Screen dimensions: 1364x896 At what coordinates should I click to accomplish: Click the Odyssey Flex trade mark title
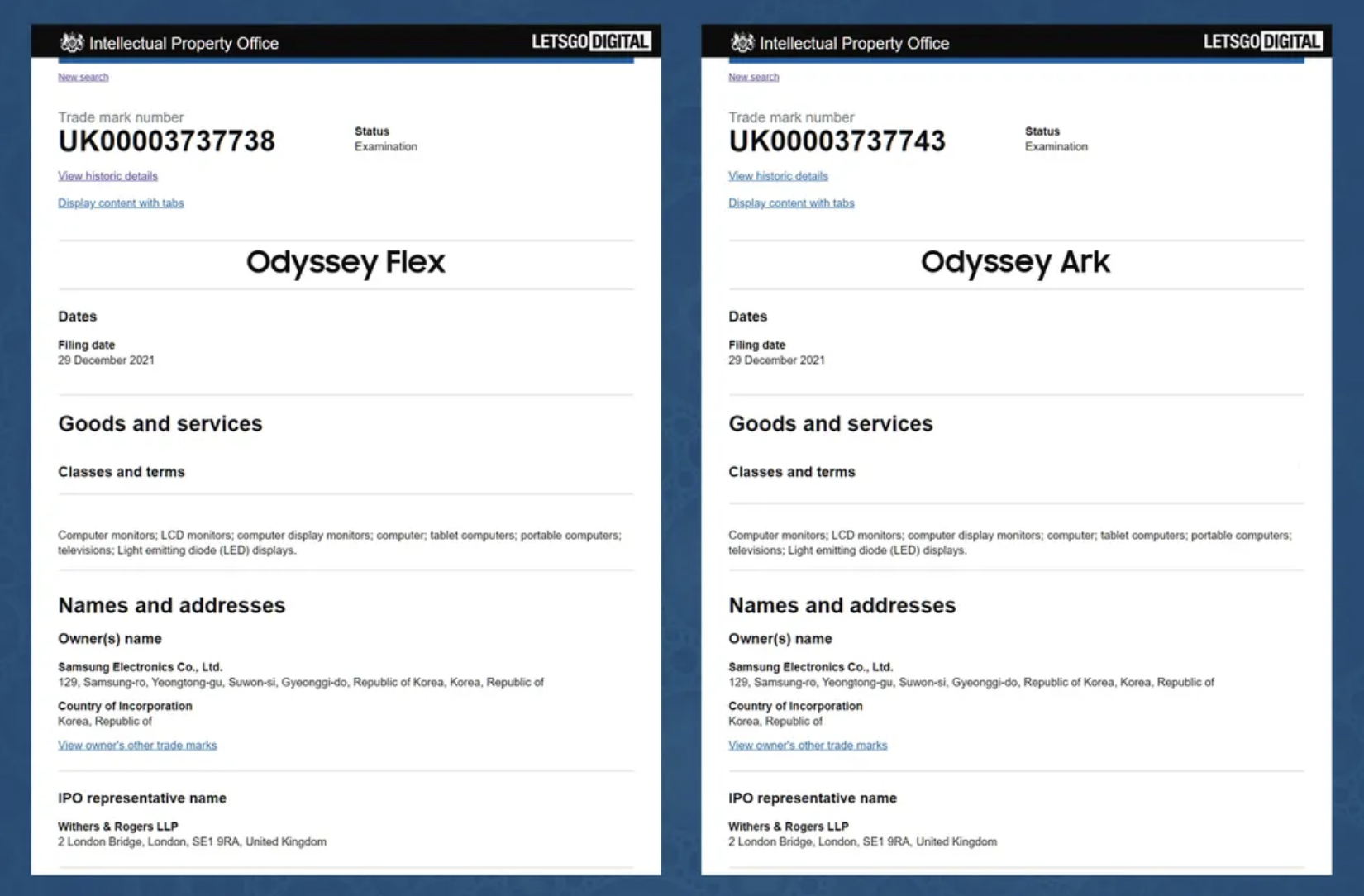point(346,262)
